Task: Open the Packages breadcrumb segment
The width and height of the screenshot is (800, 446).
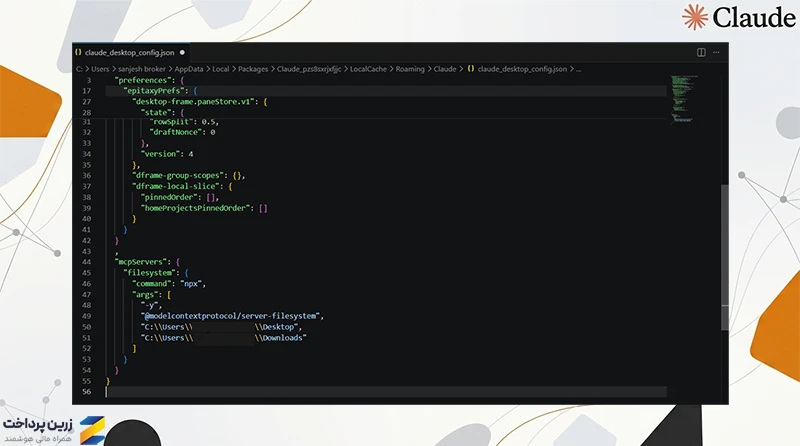Action: pyautogui.click(x=253, y=69)
